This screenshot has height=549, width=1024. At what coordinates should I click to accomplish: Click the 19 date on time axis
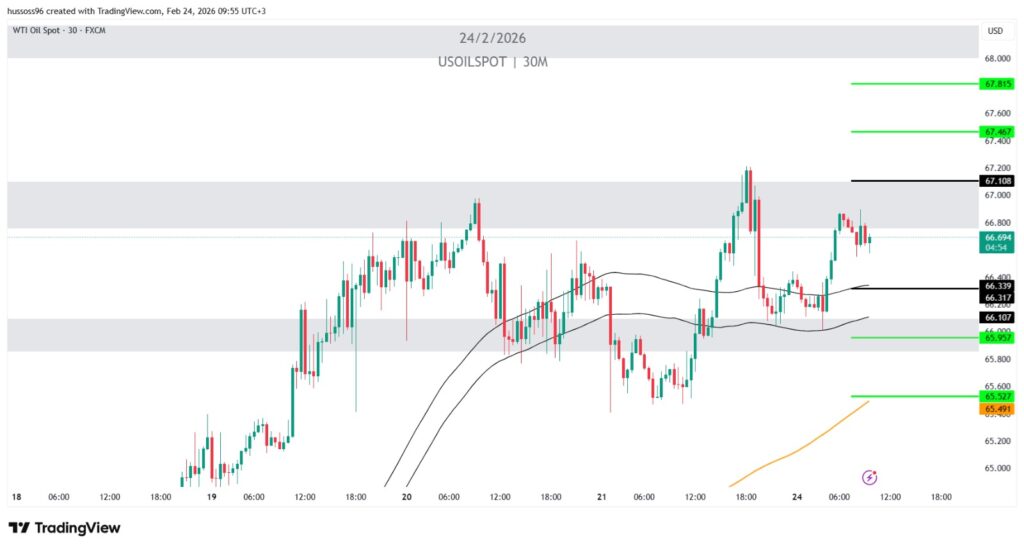click(x=211, y=496)
